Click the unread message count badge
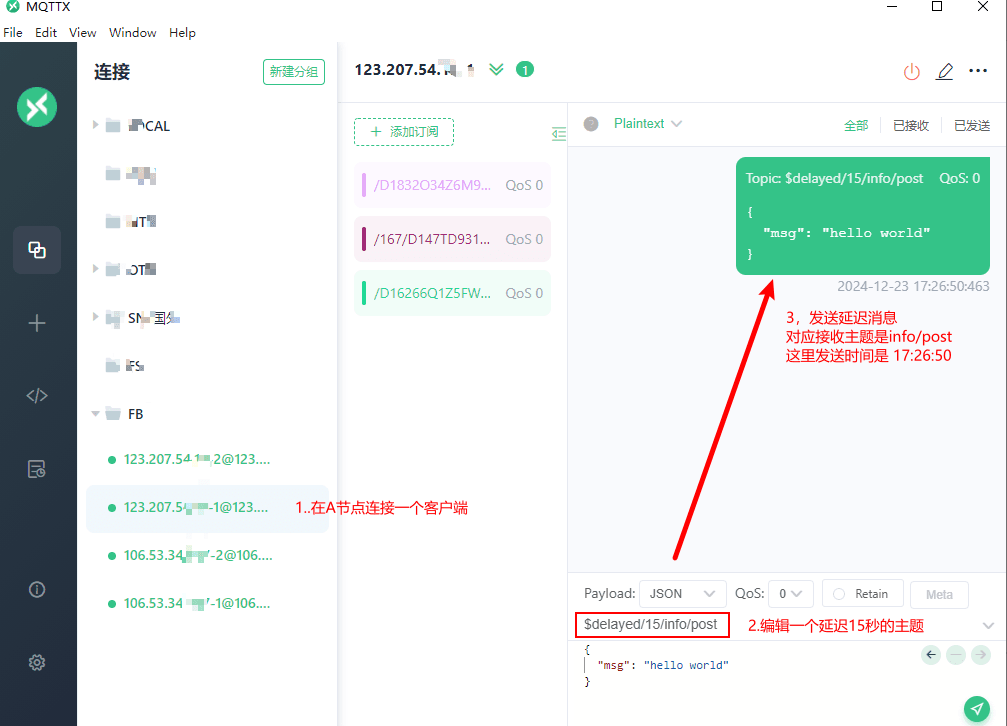The height and width of the screenshot is (726, 1007). pyautogui.click(x=525, y=69)
